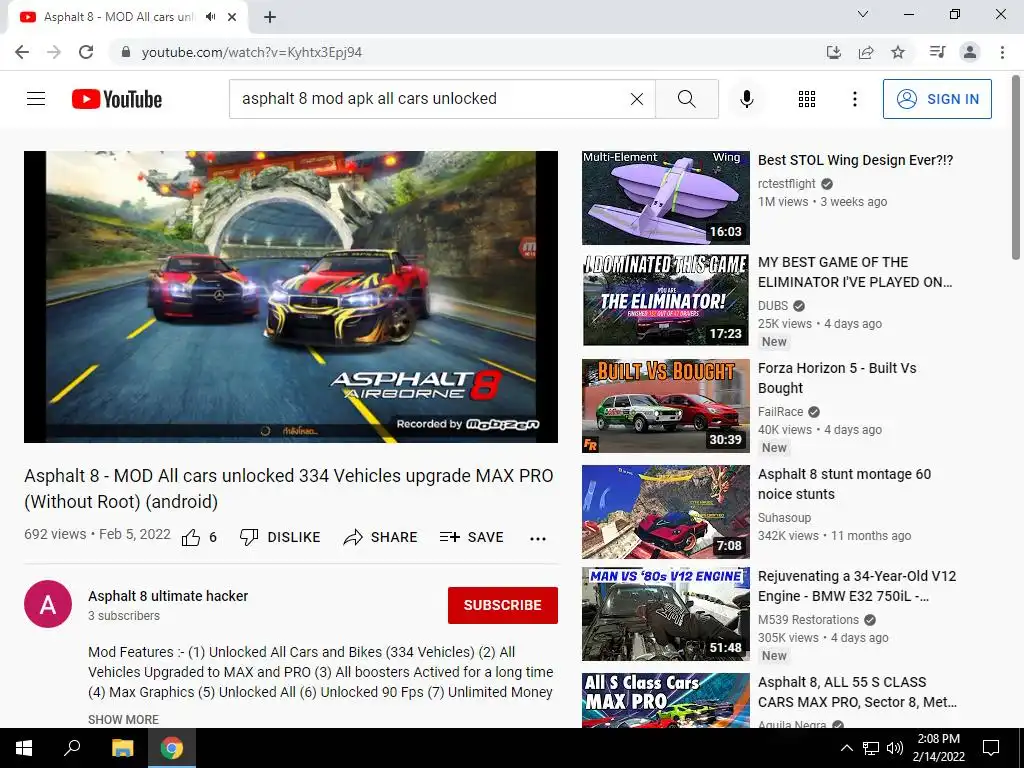Open rctestflight channel name
This screenshot has width=1024, height=768.
[787, 184]
